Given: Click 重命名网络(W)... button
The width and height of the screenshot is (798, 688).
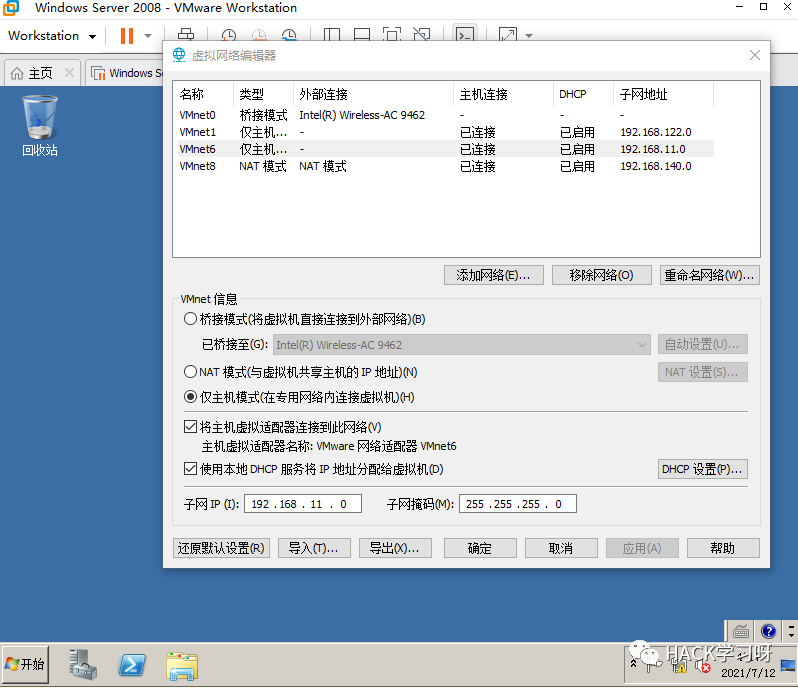Looking at the screenshot, I should click(709, 275).
